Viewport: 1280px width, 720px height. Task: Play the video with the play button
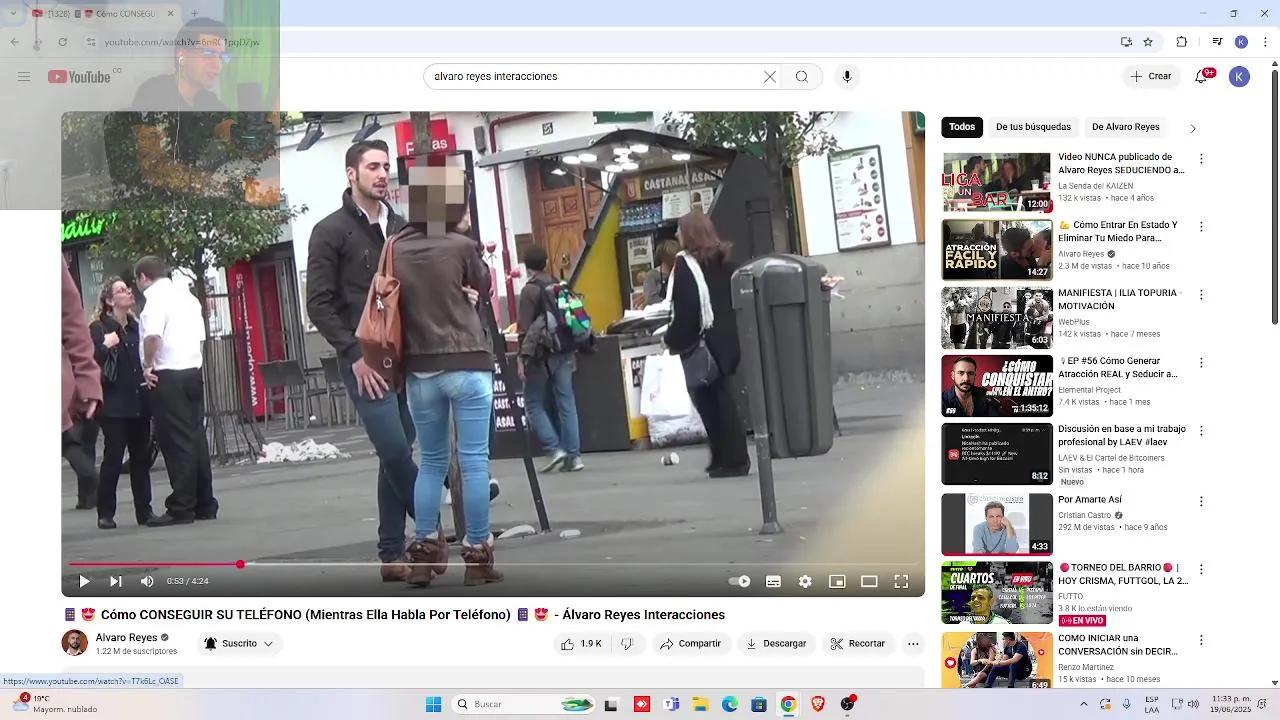[x=84, y=581]
